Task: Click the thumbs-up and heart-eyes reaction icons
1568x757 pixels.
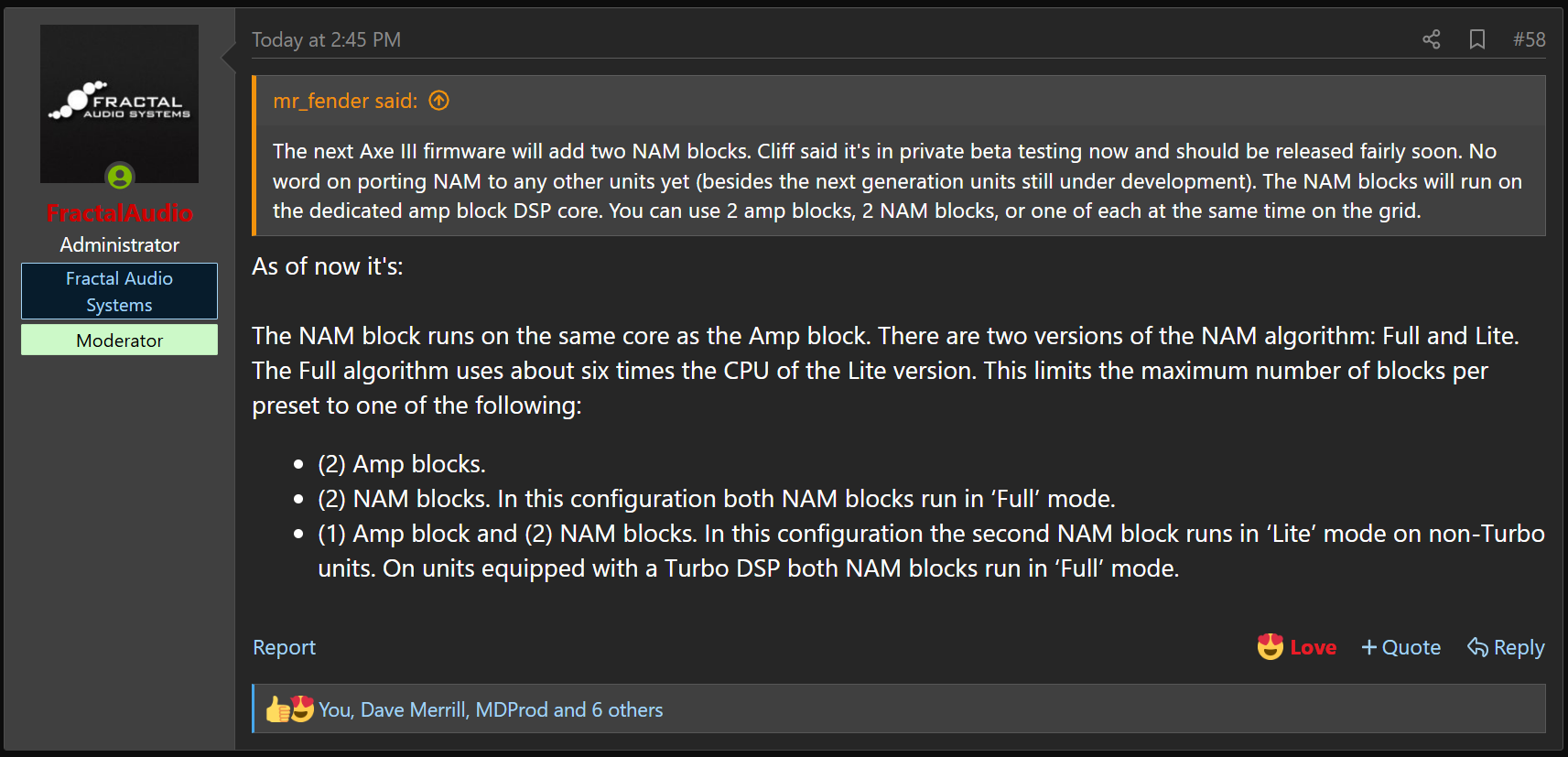Action: click(290, 708)
